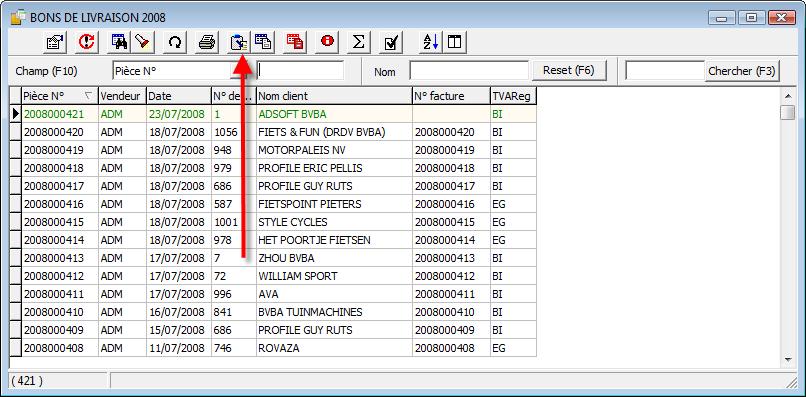
Task: Select piece number 2008000417
Action: coord(53,186)
